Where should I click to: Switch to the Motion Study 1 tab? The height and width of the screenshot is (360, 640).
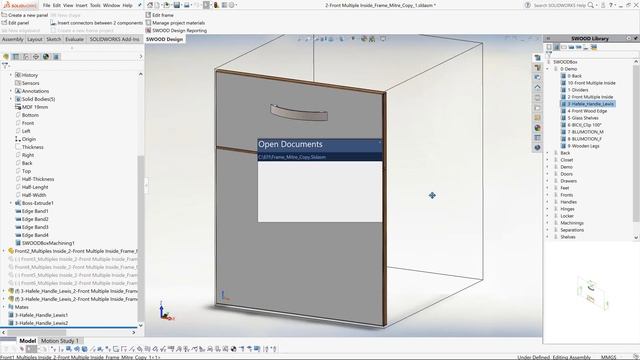coord(60,341)
